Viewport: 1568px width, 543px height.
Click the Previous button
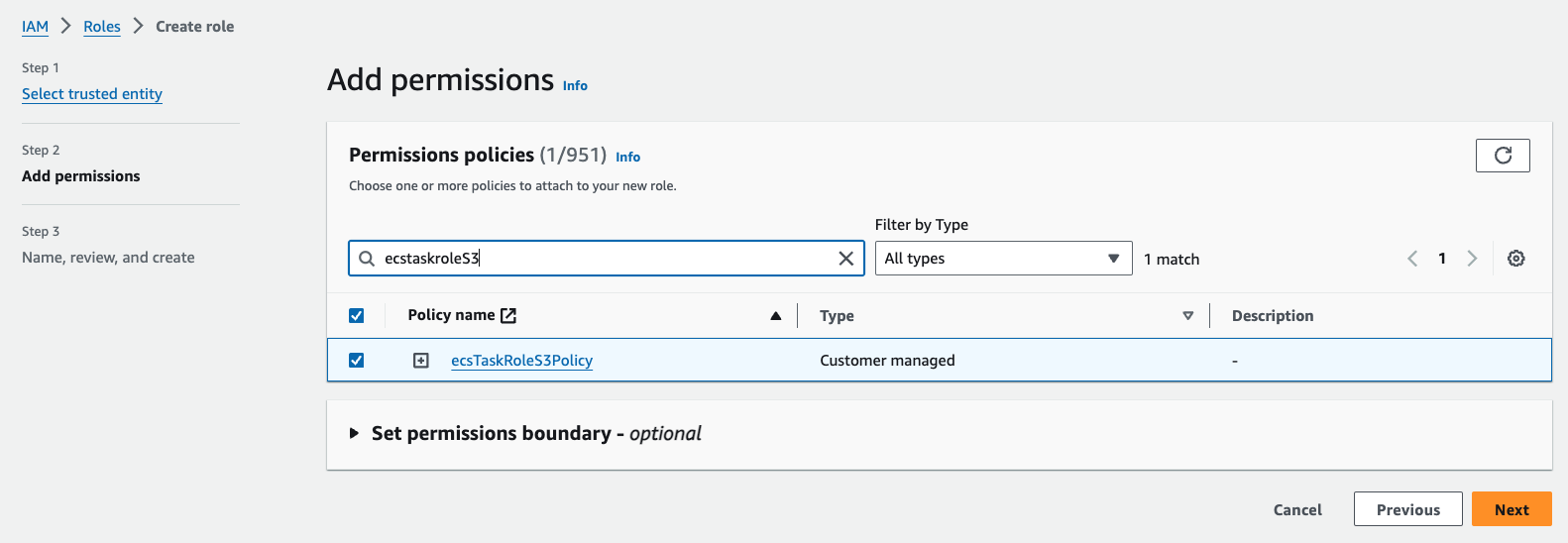point(1407,509)
